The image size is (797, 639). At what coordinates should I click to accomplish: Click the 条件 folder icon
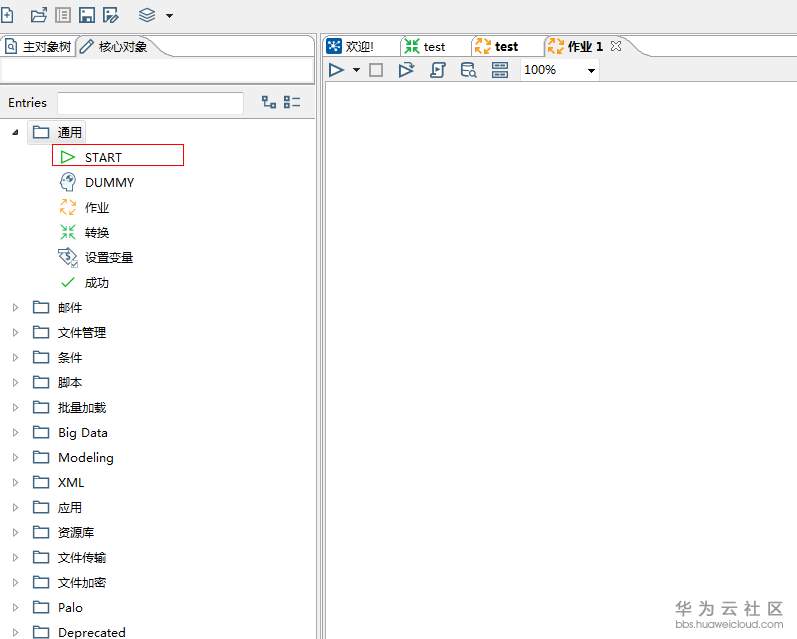click(41, 357)
